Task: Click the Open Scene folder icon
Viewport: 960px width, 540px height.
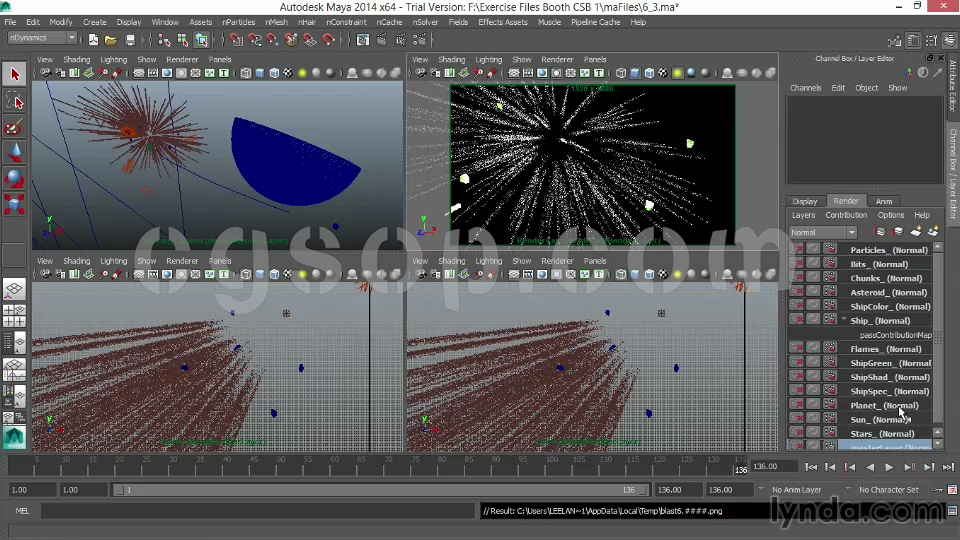Action: [x=111, y=40]
